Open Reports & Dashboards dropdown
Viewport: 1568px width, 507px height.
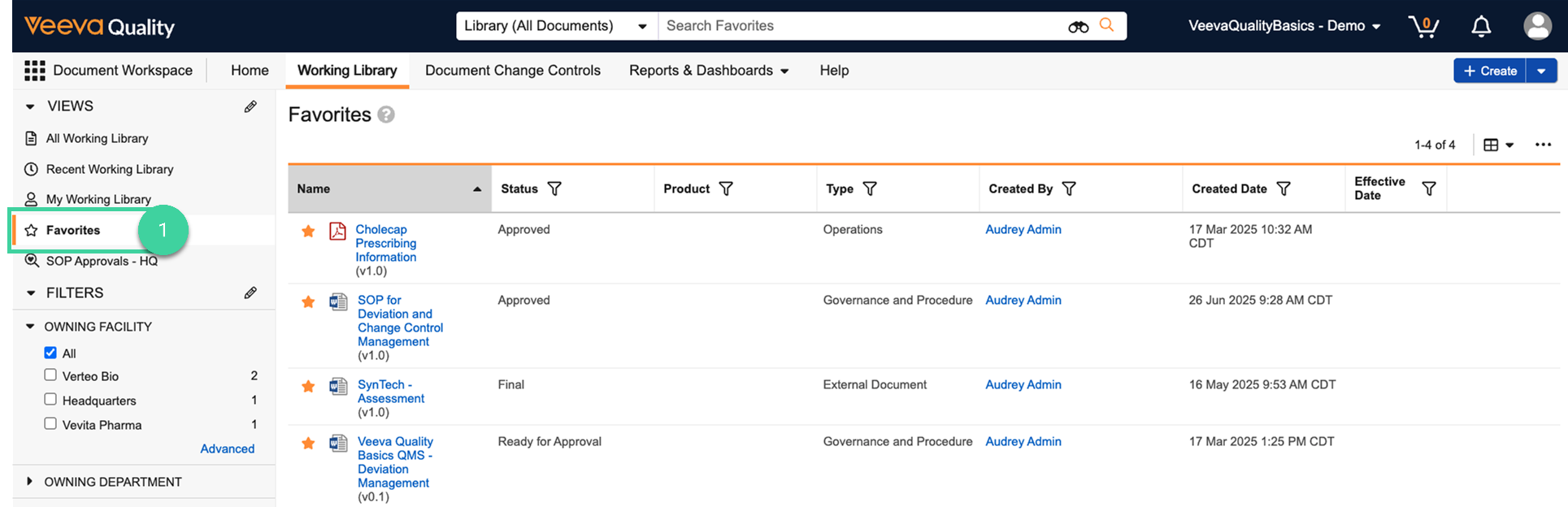click(x=709, y=71)
